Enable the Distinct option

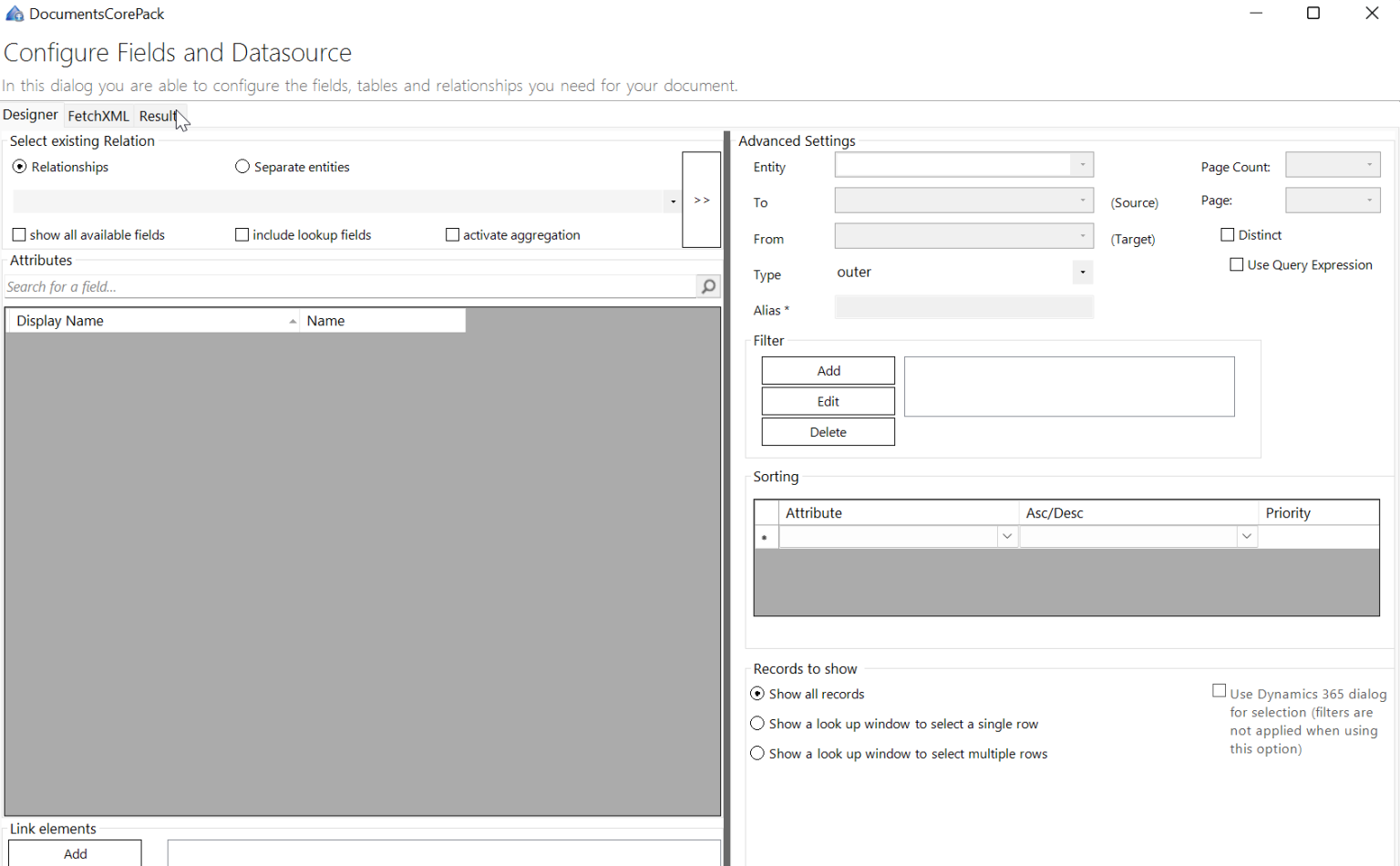coord(1228,234)
